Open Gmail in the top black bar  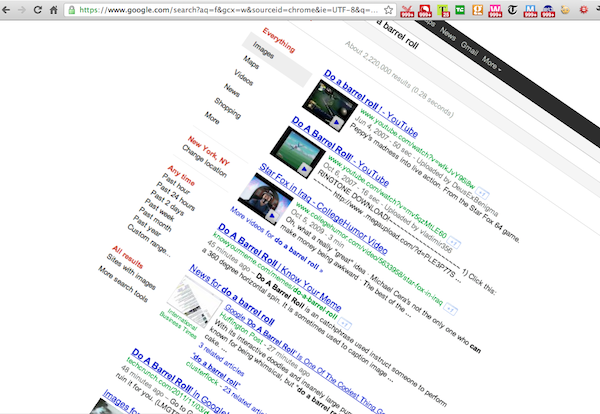pyautogui.click(x=469, y=48)
